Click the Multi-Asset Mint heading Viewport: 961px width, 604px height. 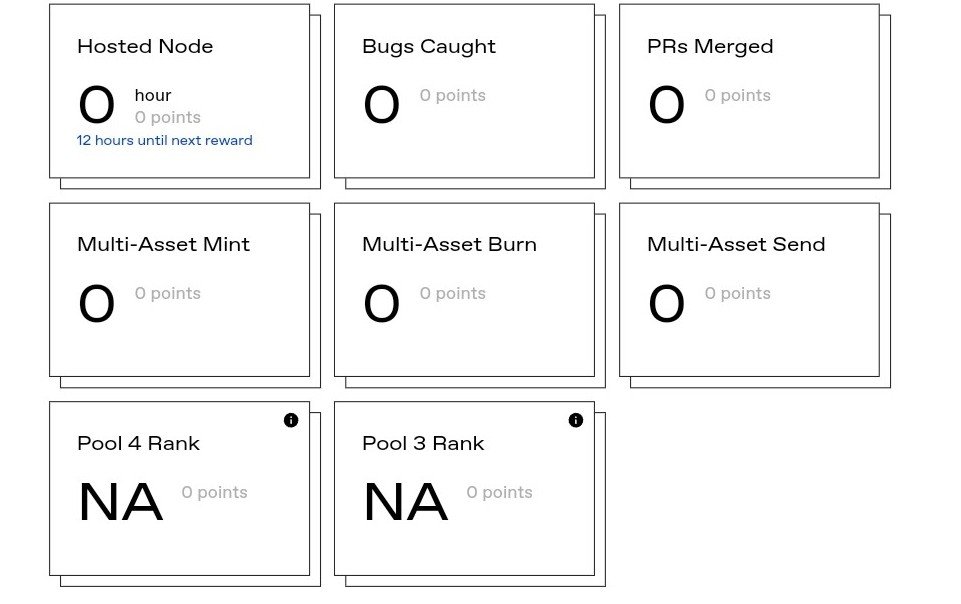pyautogui.click(x=163, y=245)
